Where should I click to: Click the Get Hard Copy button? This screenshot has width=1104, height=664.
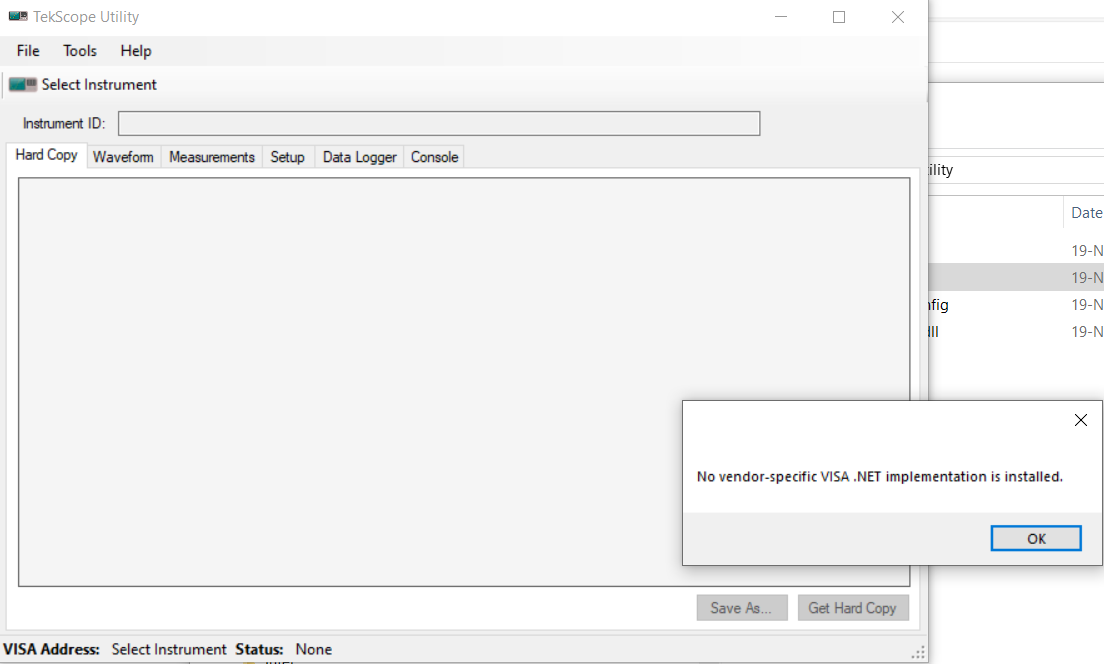(852, 608)
